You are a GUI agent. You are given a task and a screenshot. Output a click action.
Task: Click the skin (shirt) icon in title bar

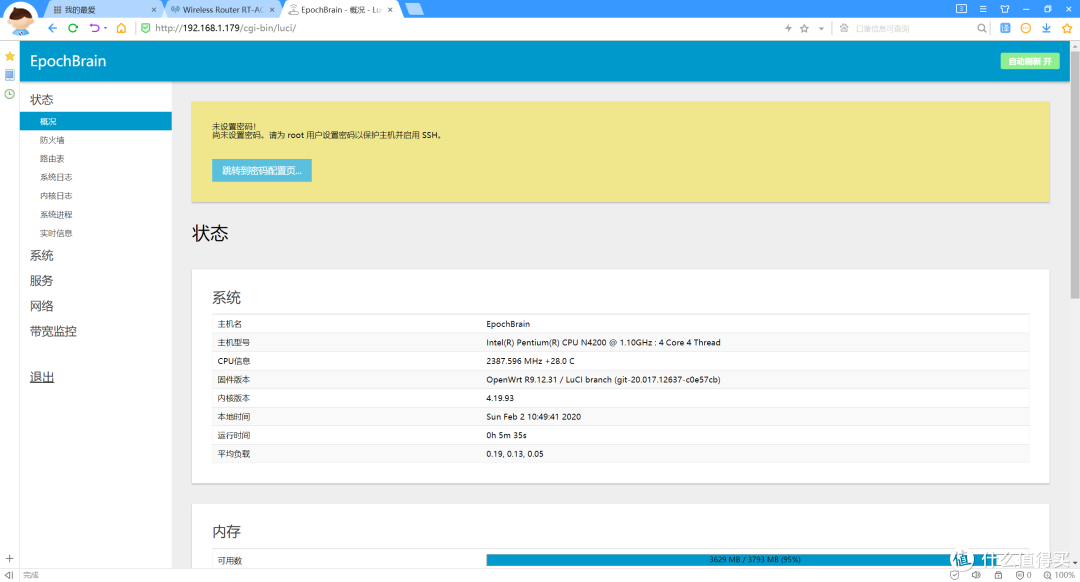coord(1005,9)
